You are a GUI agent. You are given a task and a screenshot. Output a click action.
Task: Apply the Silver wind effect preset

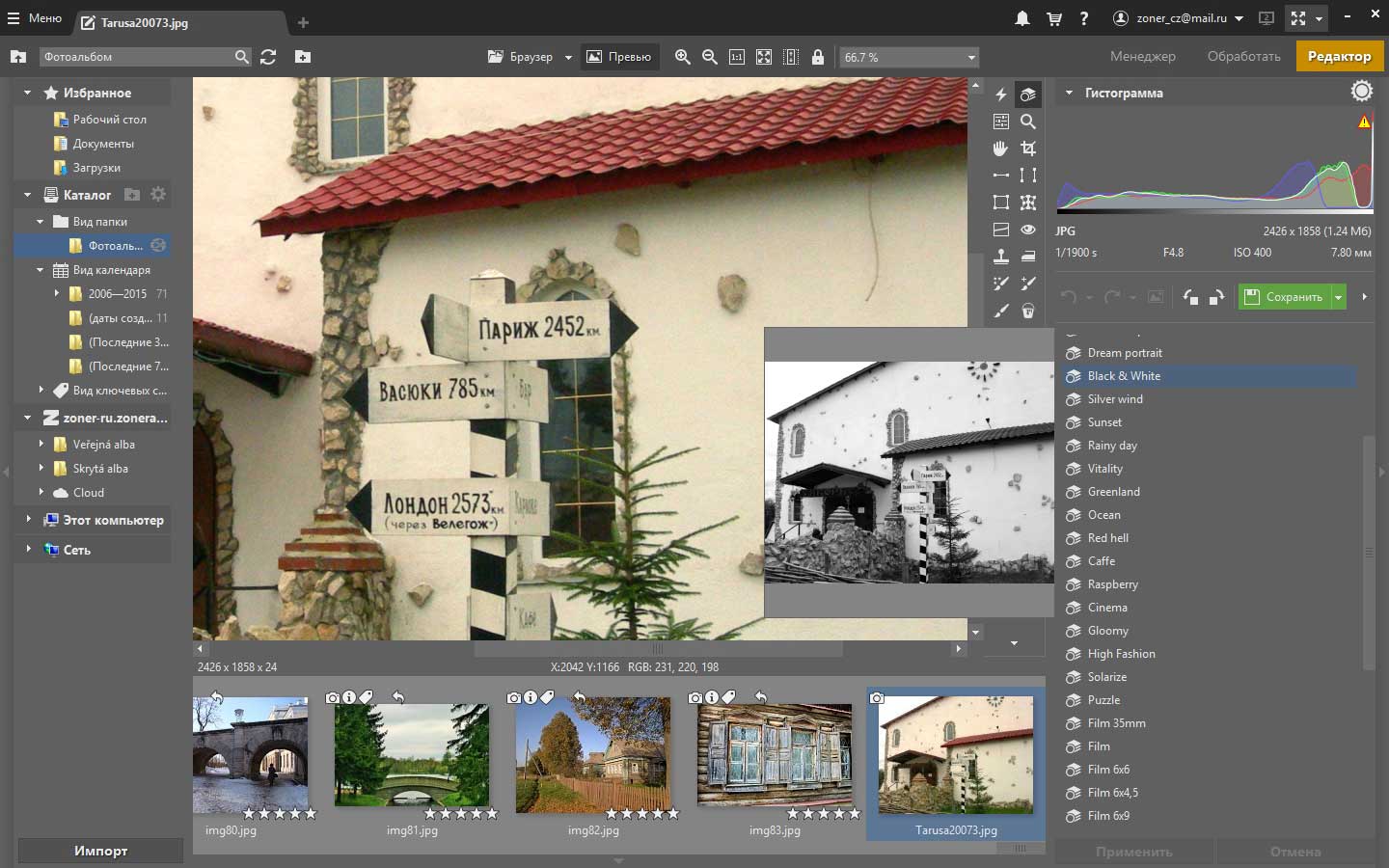pos(1115,399)
